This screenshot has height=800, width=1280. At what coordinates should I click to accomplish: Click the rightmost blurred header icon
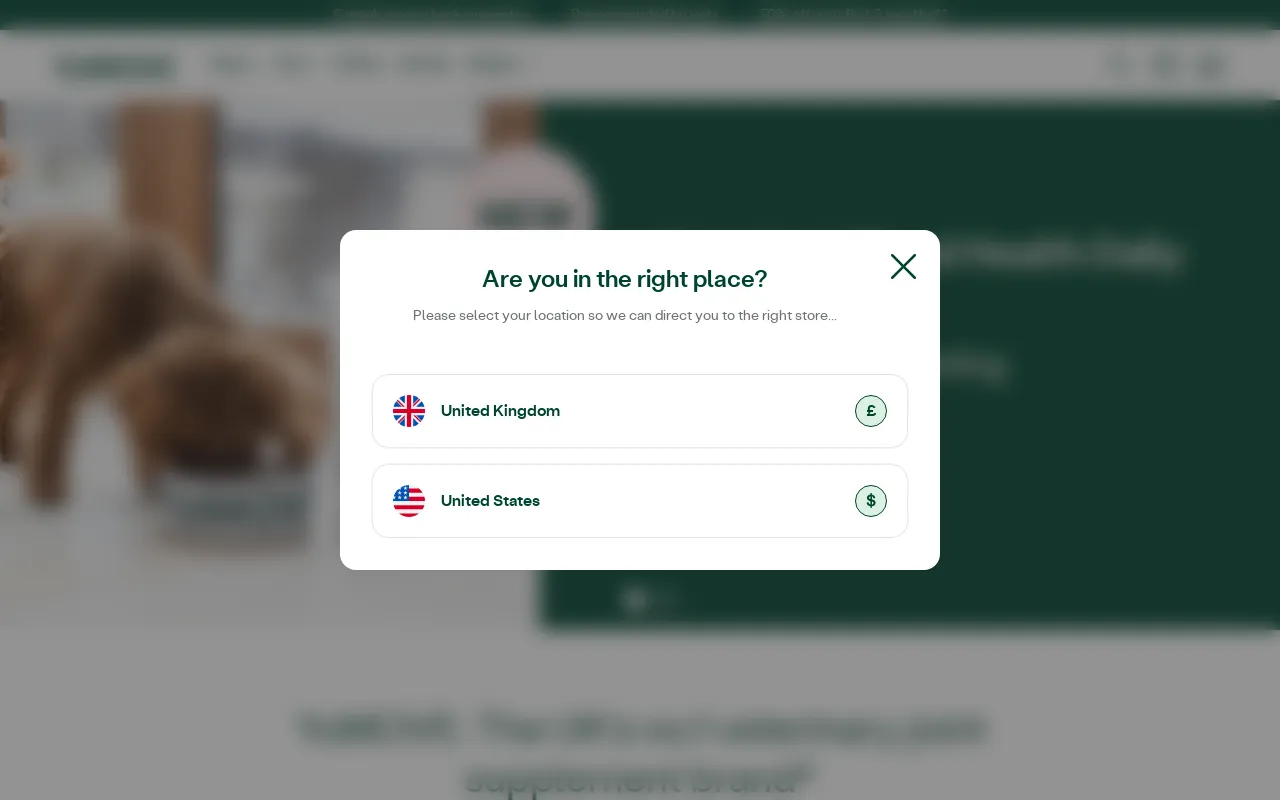pyautogui.click(x=1210, y=66)
